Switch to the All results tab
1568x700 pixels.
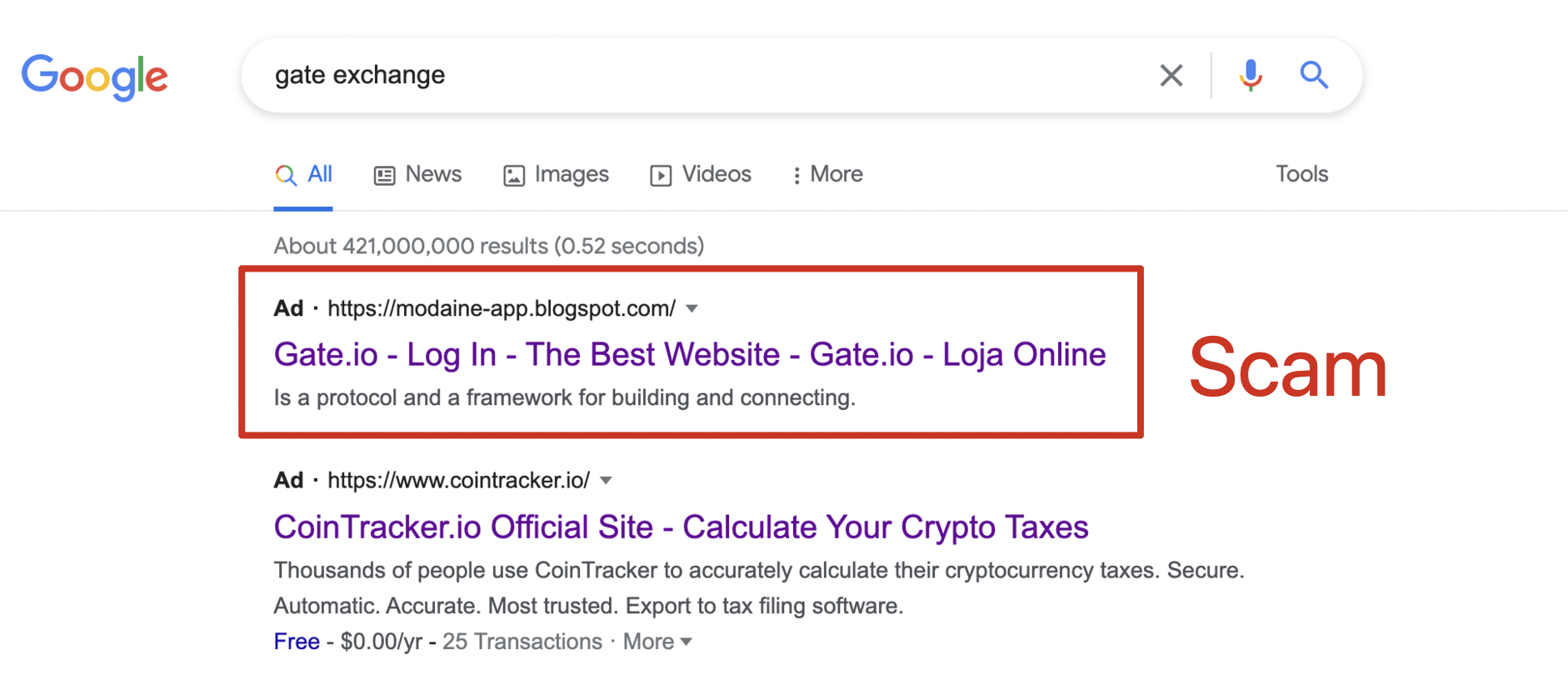(303, 174)
